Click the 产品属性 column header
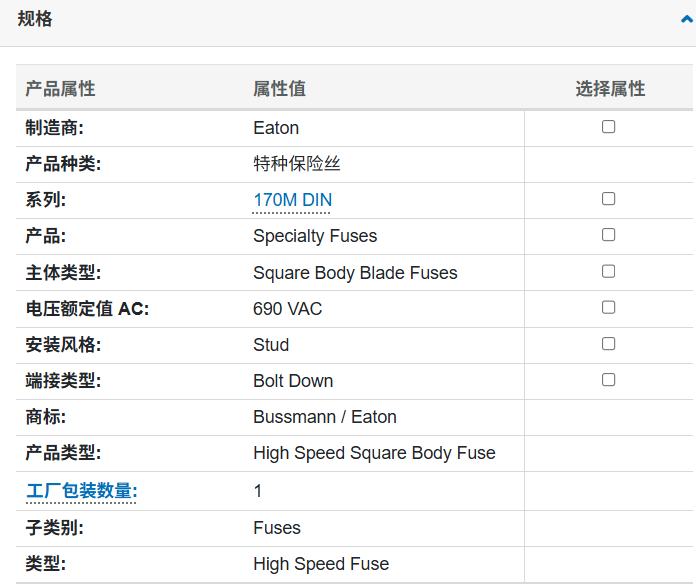Image resolution: width=696 pixels, height=584 pixels. point(60,89)
